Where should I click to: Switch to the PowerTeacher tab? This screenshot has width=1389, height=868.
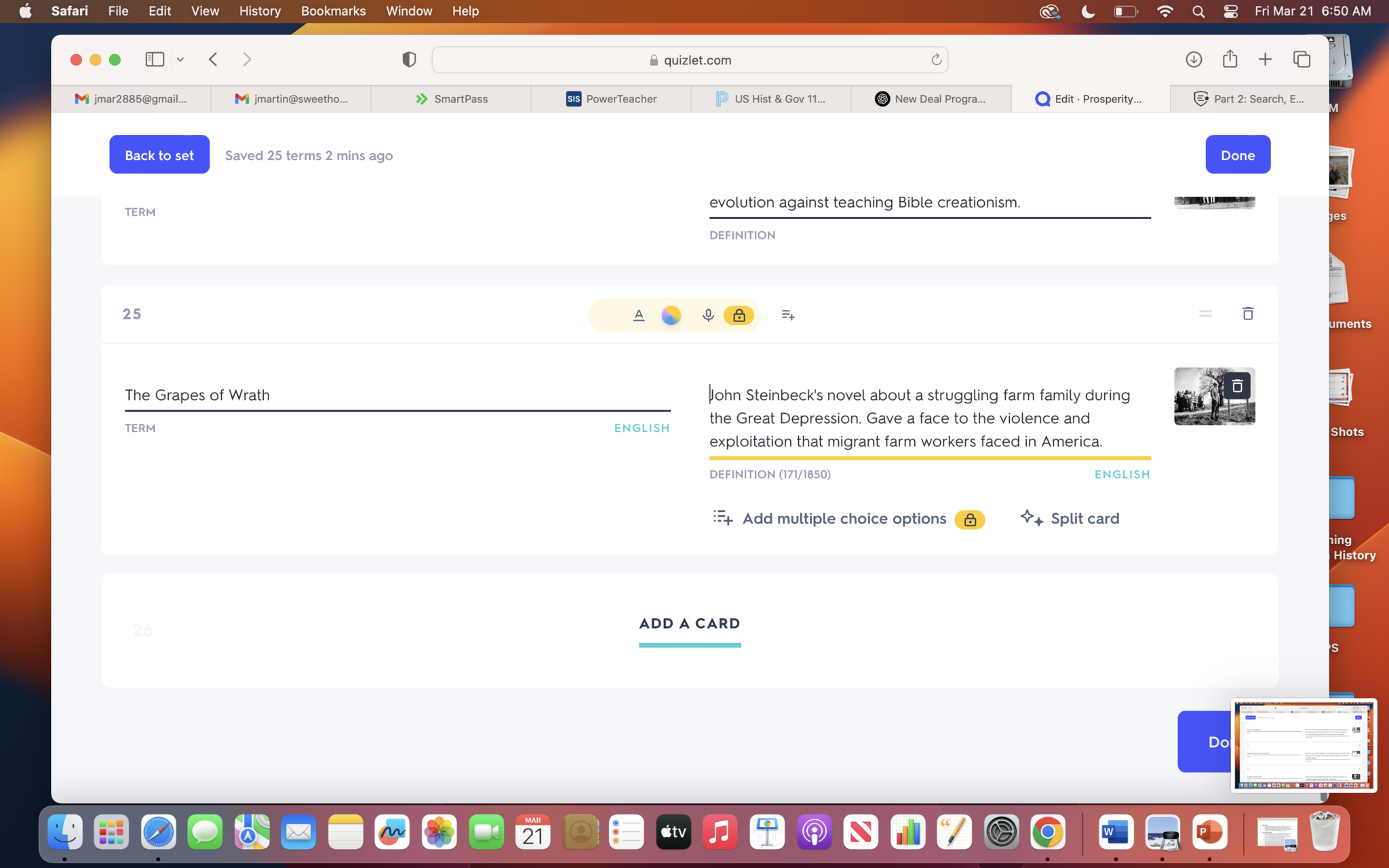point(611,99)
